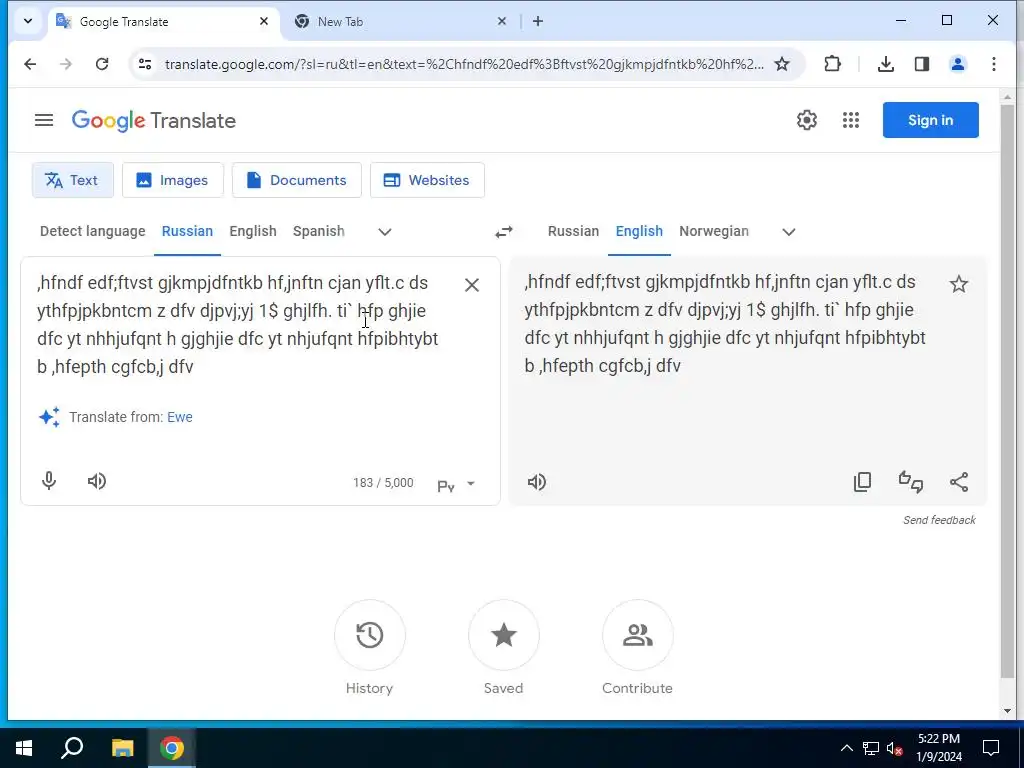View site information icon in address bar
The image size is (1024, 768).
tap(145, 64)
